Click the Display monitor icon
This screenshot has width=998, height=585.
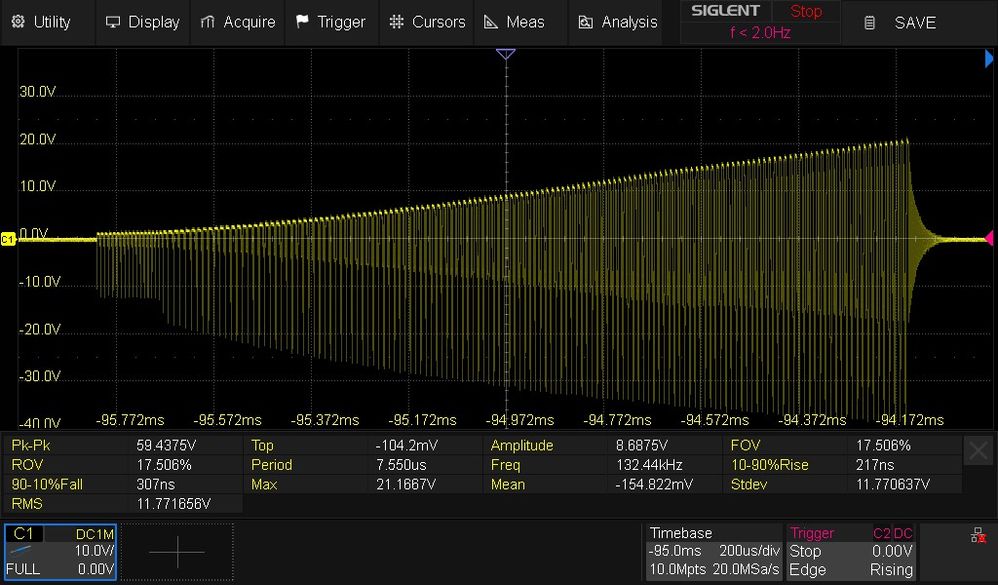coord(113,22)
